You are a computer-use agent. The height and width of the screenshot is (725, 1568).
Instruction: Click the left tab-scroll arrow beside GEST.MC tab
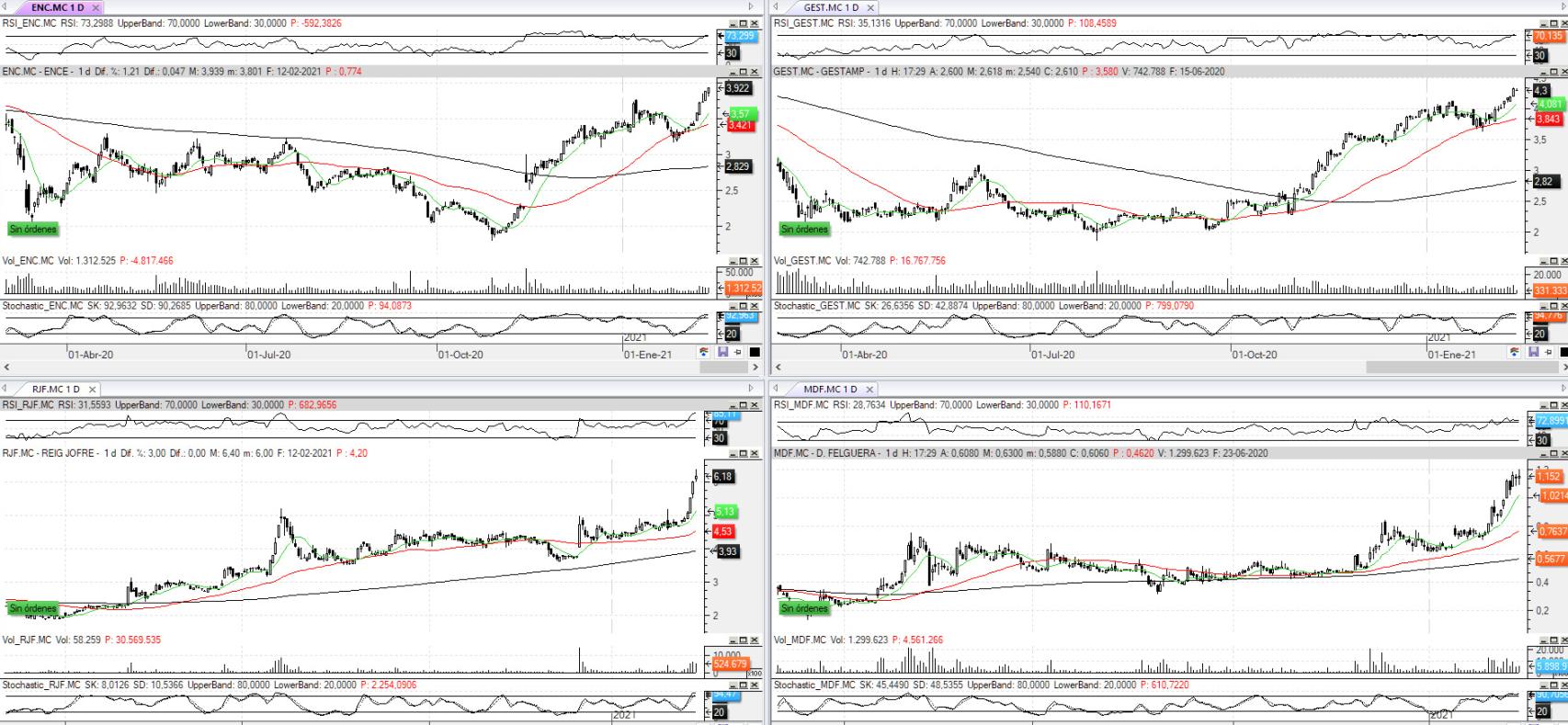777,7
